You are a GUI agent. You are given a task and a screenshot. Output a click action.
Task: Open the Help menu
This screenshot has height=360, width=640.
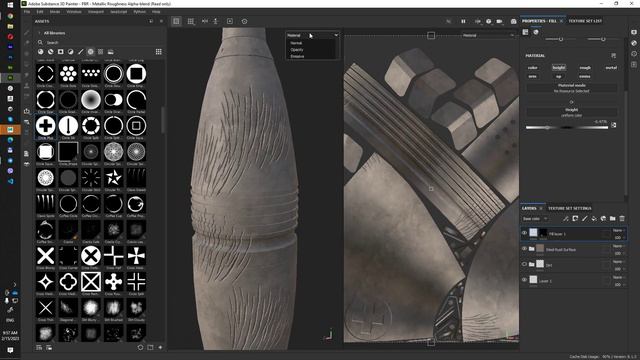156,12
